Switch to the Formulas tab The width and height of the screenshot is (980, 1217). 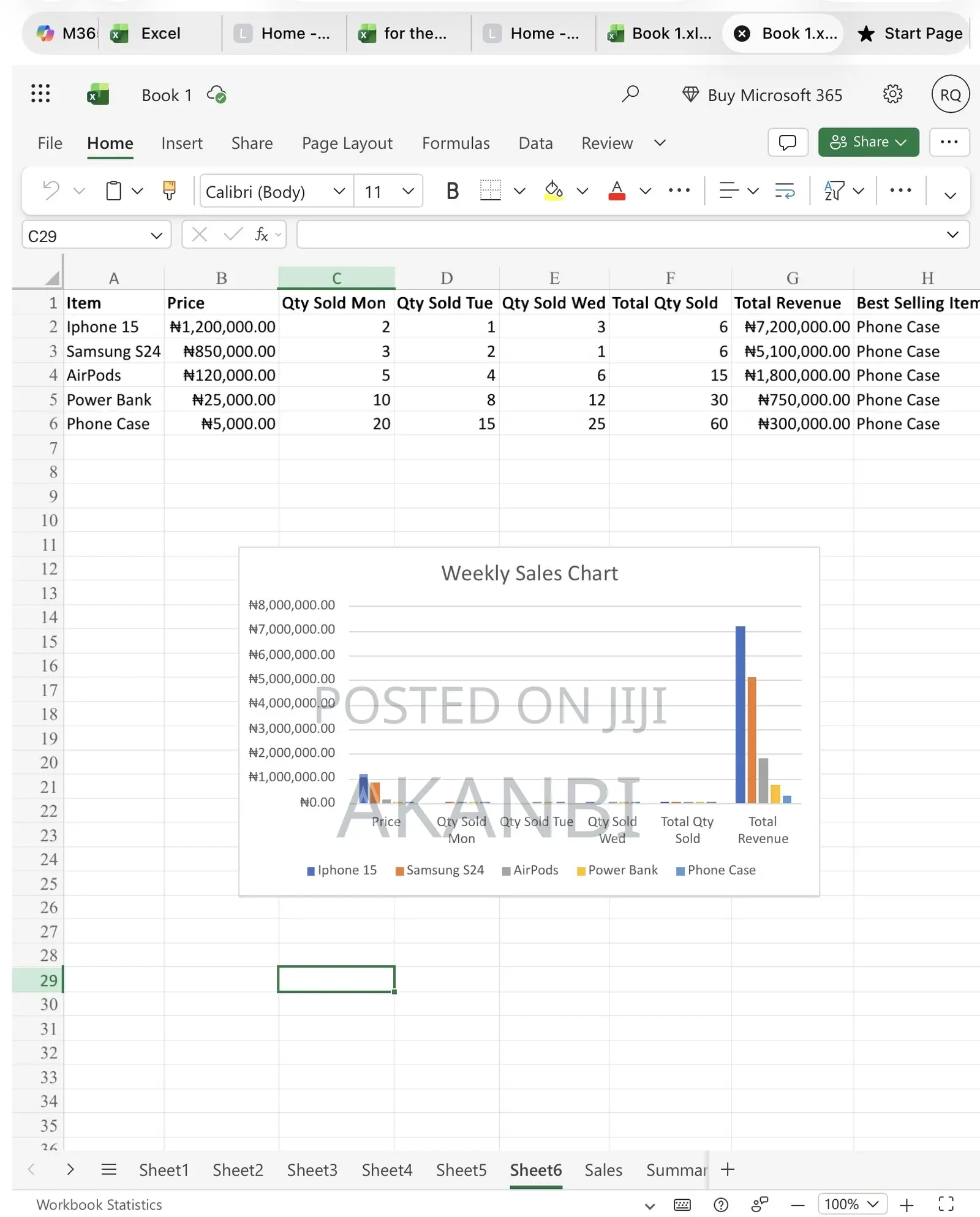[x=456, y=143]
